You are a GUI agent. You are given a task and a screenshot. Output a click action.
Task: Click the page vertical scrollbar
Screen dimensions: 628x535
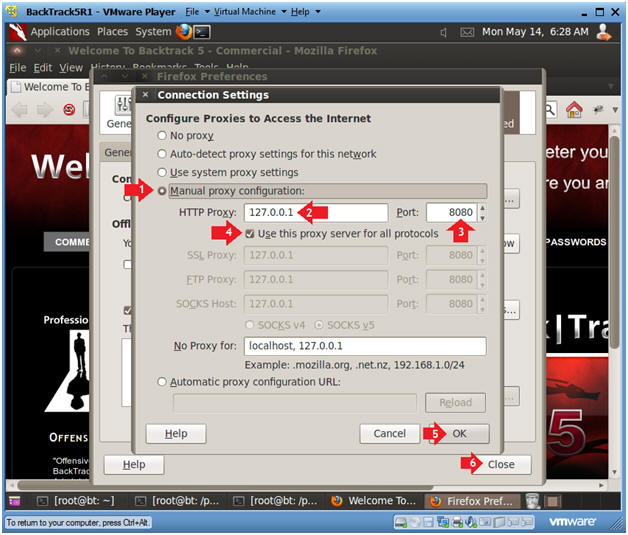(x=614, y=242)
